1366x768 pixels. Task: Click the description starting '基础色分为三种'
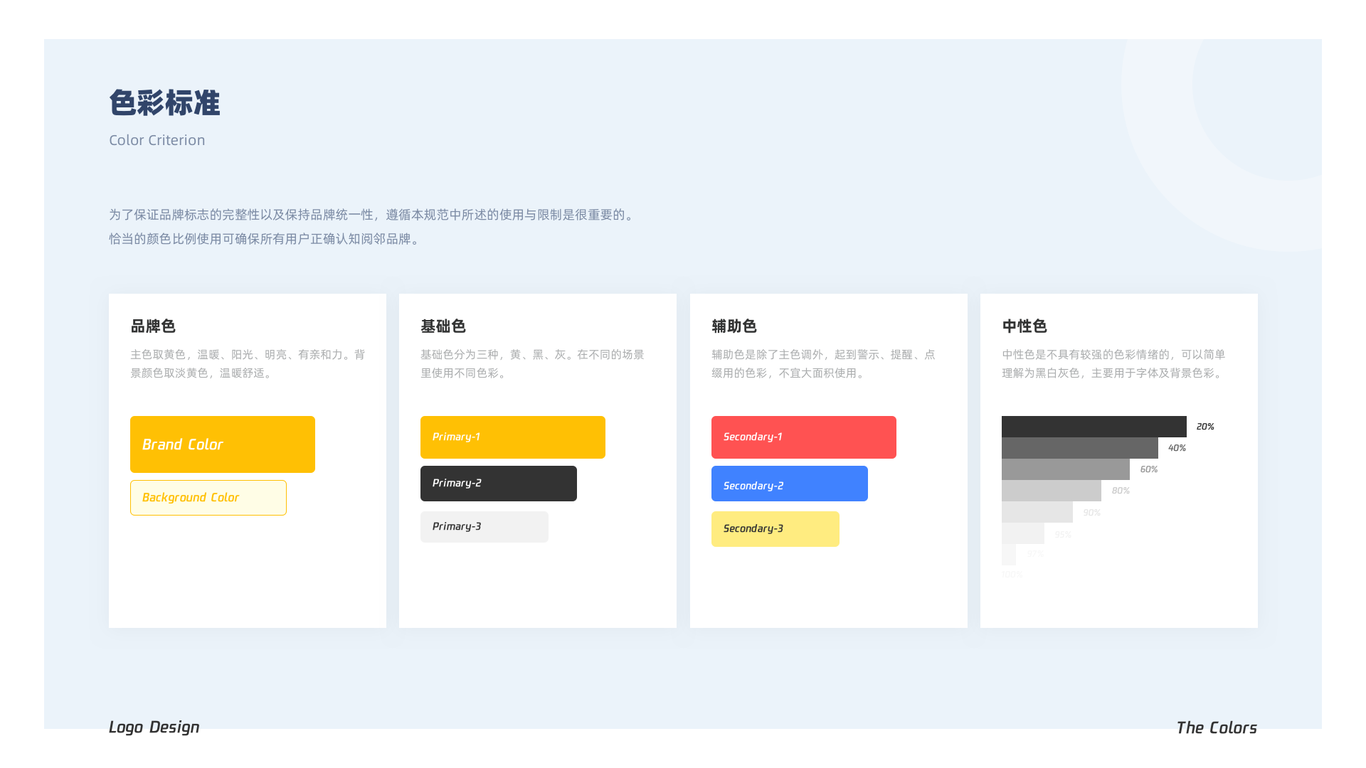click(x=533, y=364)
